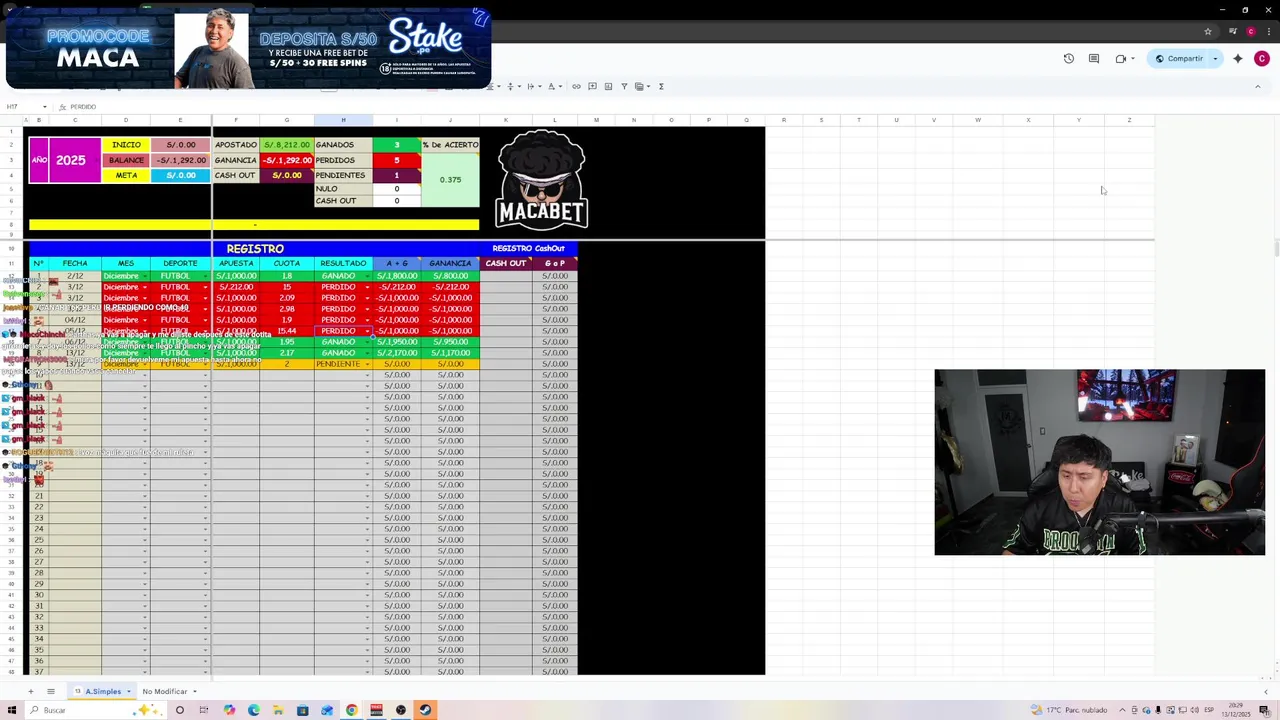Click the BALANCE value -S/.1,292.00
Screen dimensions: 1280x720
coord(181,160)
